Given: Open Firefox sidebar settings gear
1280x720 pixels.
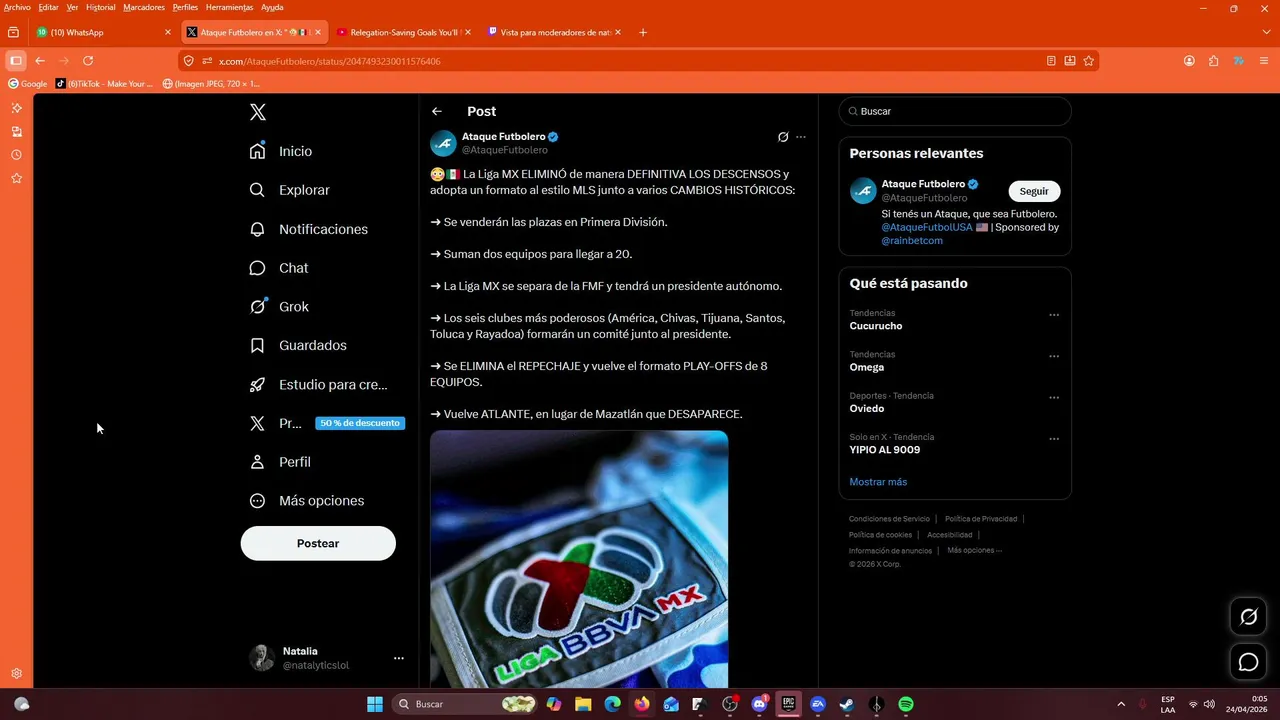Looking at the screenshot, I should (x=16, y=674).
